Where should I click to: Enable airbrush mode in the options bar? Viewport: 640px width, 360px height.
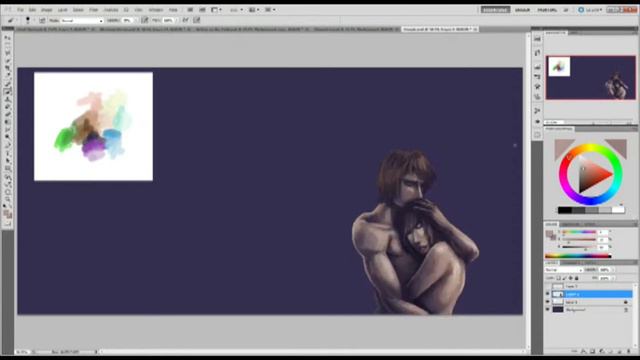[185, 20]
